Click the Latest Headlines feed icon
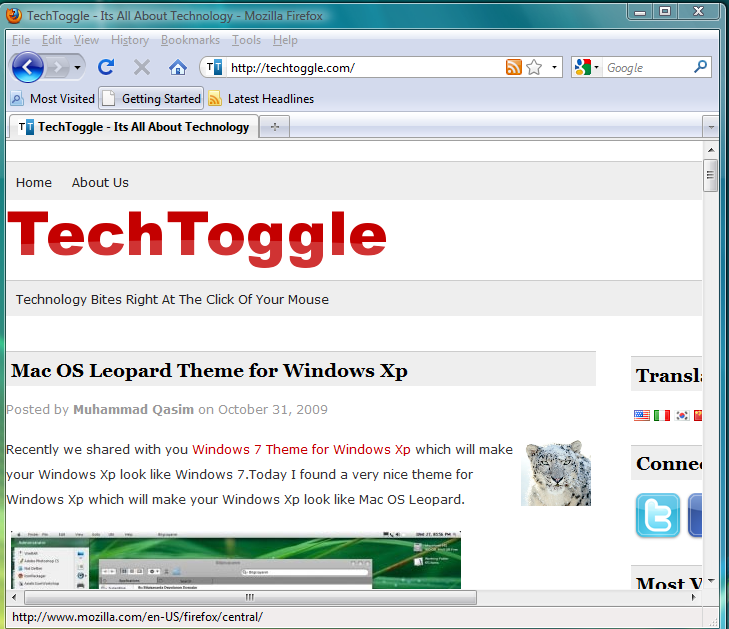The image size is (729, 629). click(x=215, y=99)
